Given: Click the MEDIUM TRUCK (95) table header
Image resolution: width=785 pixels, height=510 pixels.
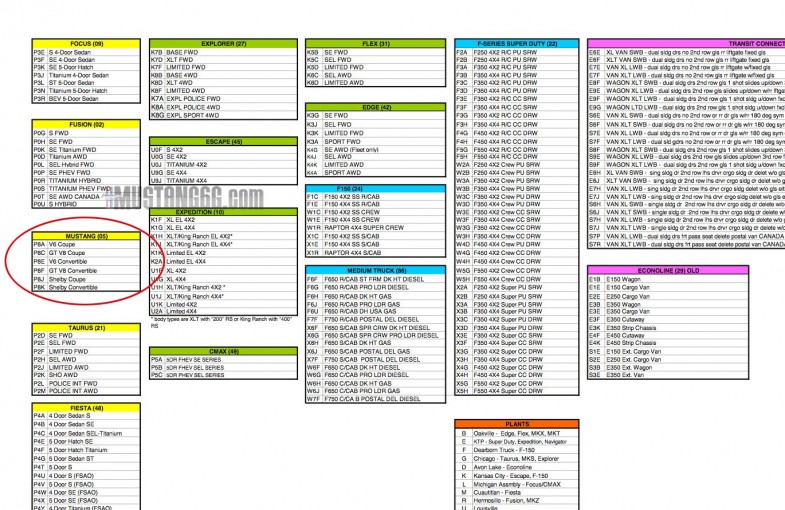Looking at the screenshot, I should click(375, 270).
